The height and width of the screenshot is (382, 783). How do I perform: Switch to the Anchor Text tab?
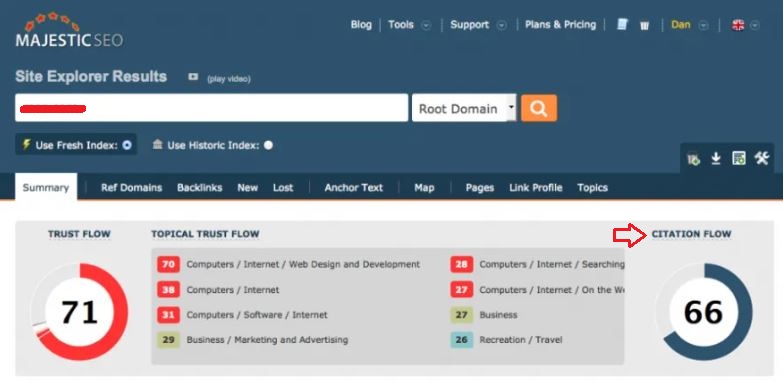354,188
